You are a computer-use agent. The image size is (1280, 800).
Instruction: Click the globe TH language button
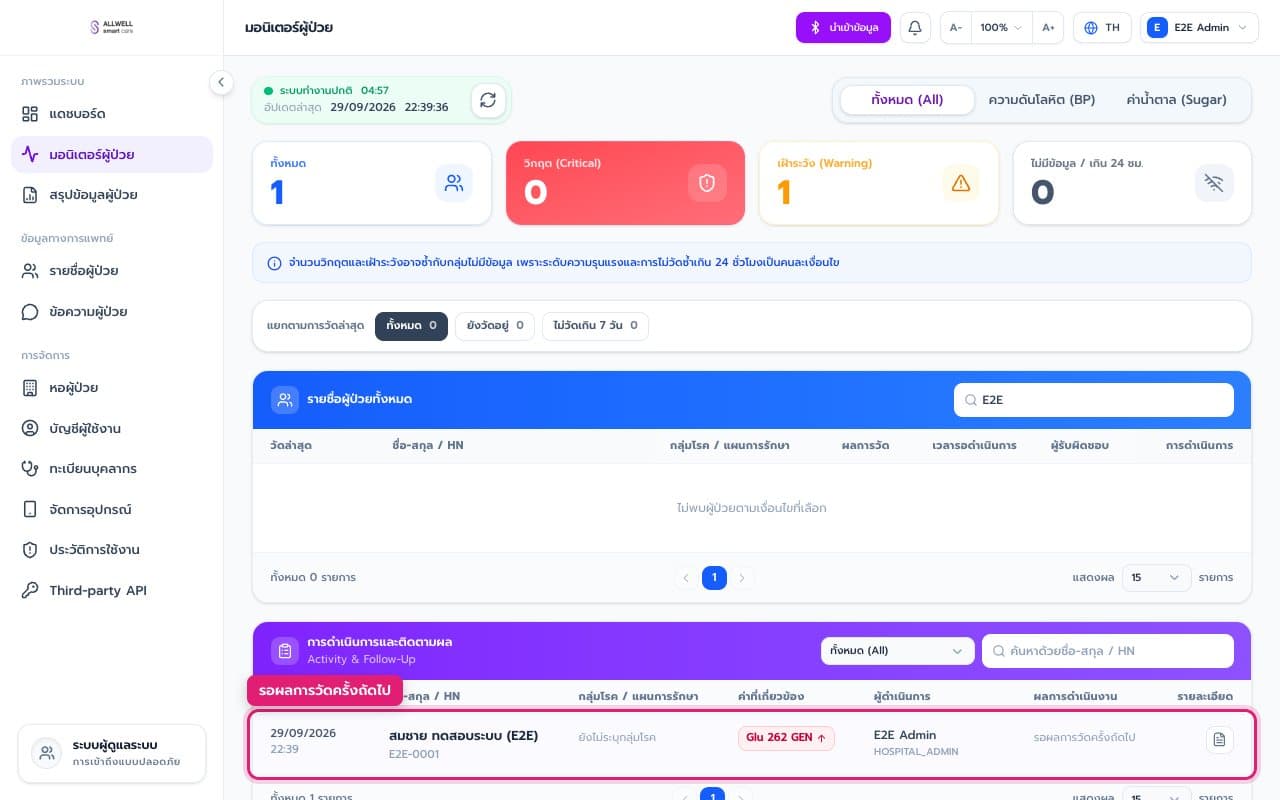[x=1101, y=27]
